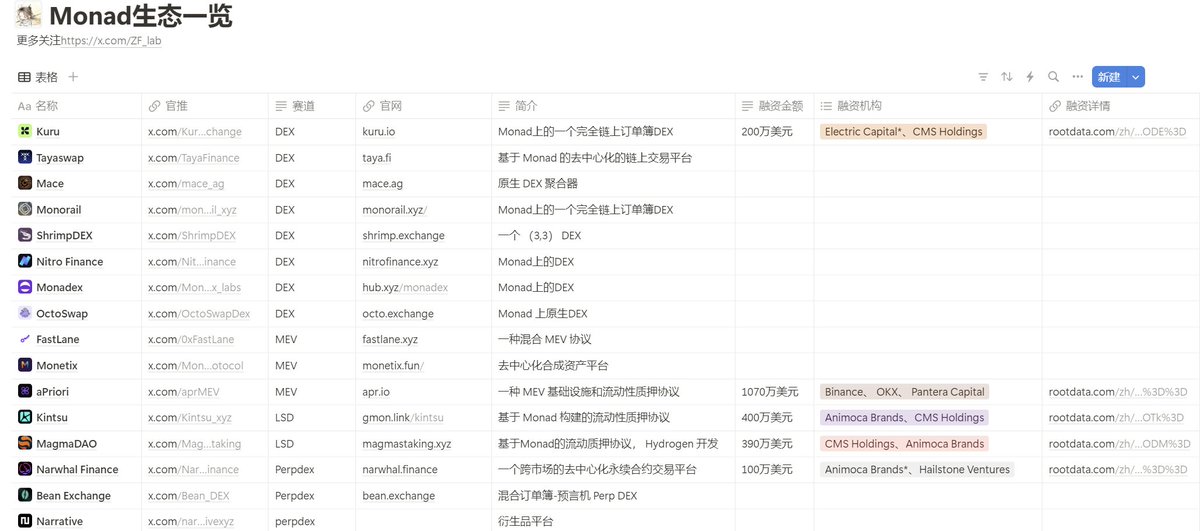Select the 表格 table view tab
Screen dimensions: 1200x531
(x=38, y=77)
